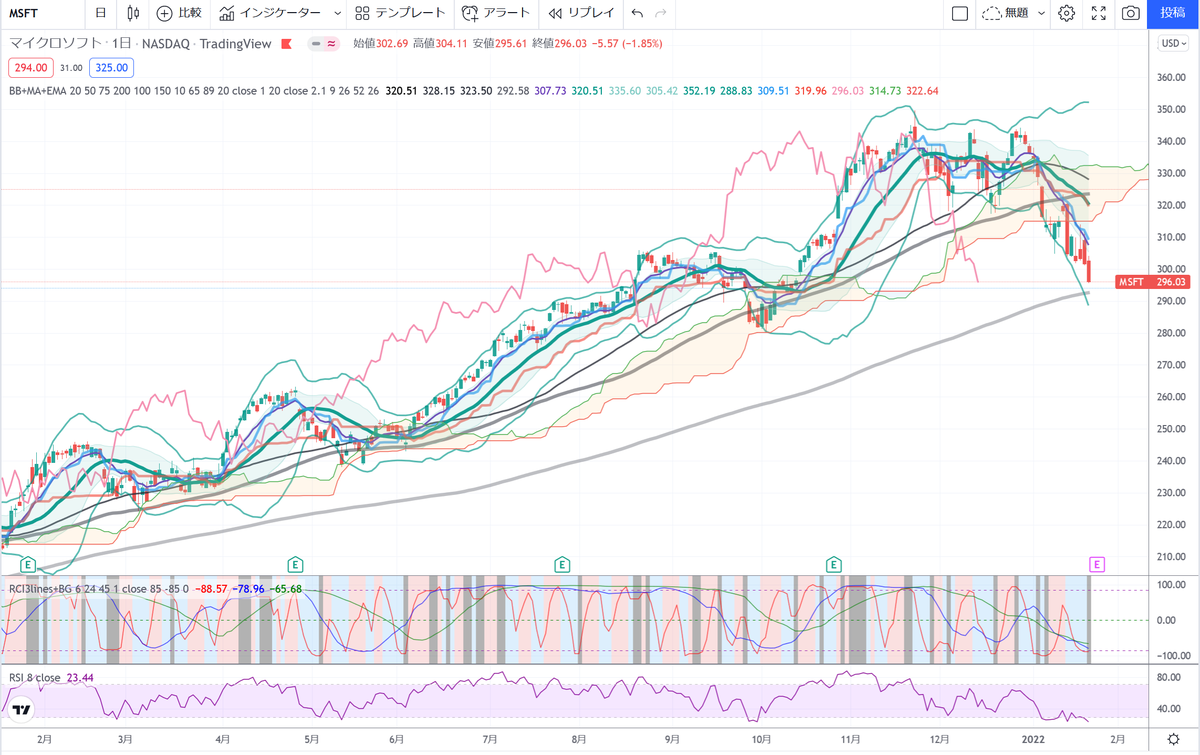Click the earnings E marker near 2月
Image resolution: width=1200 pixels, height=755 pixels.
[28, 565]
